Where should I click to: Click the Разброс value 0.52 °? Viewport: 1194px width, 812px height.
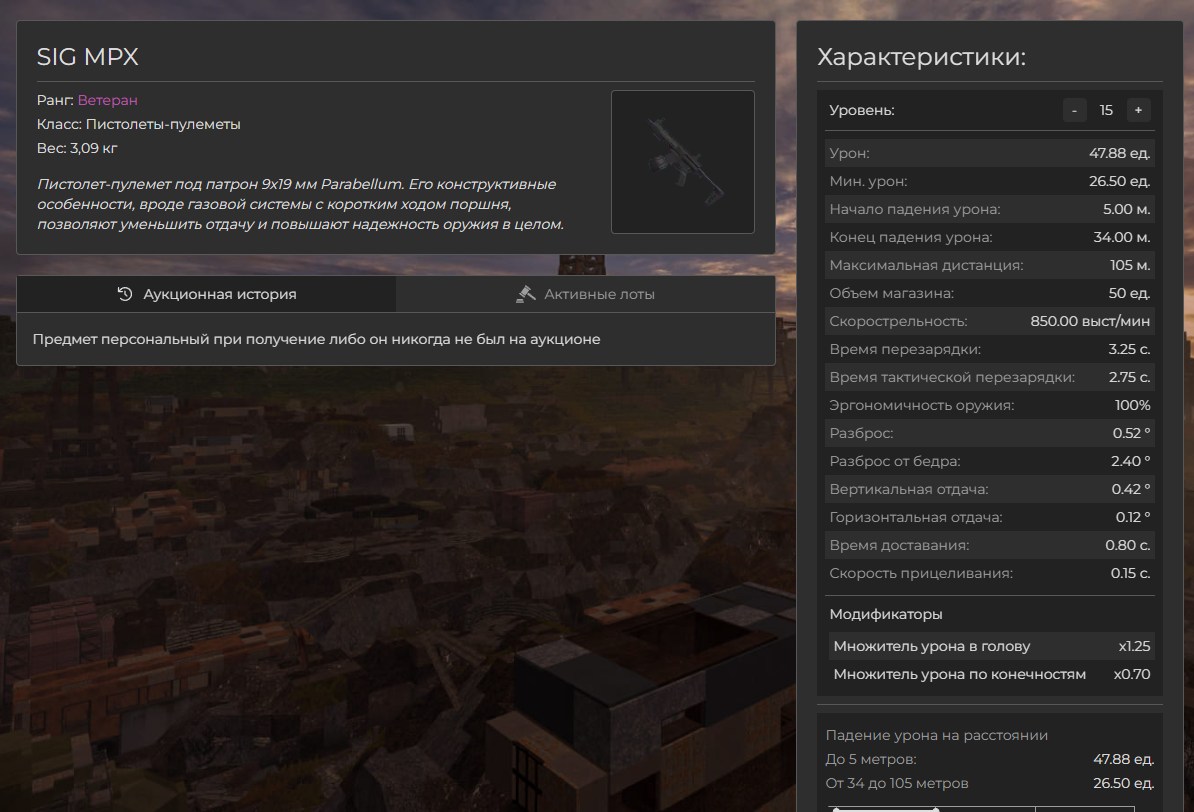(x=1132, y=433)
